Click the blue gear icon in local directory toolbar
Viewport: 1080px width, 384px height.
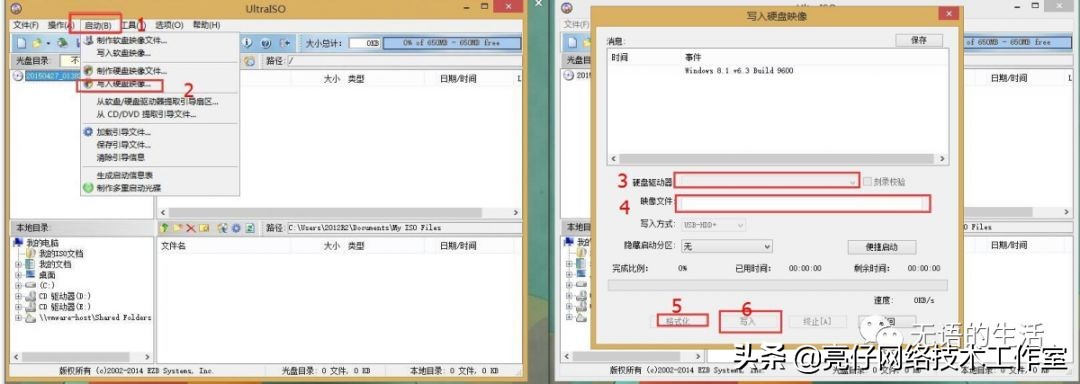click(236, 228)
